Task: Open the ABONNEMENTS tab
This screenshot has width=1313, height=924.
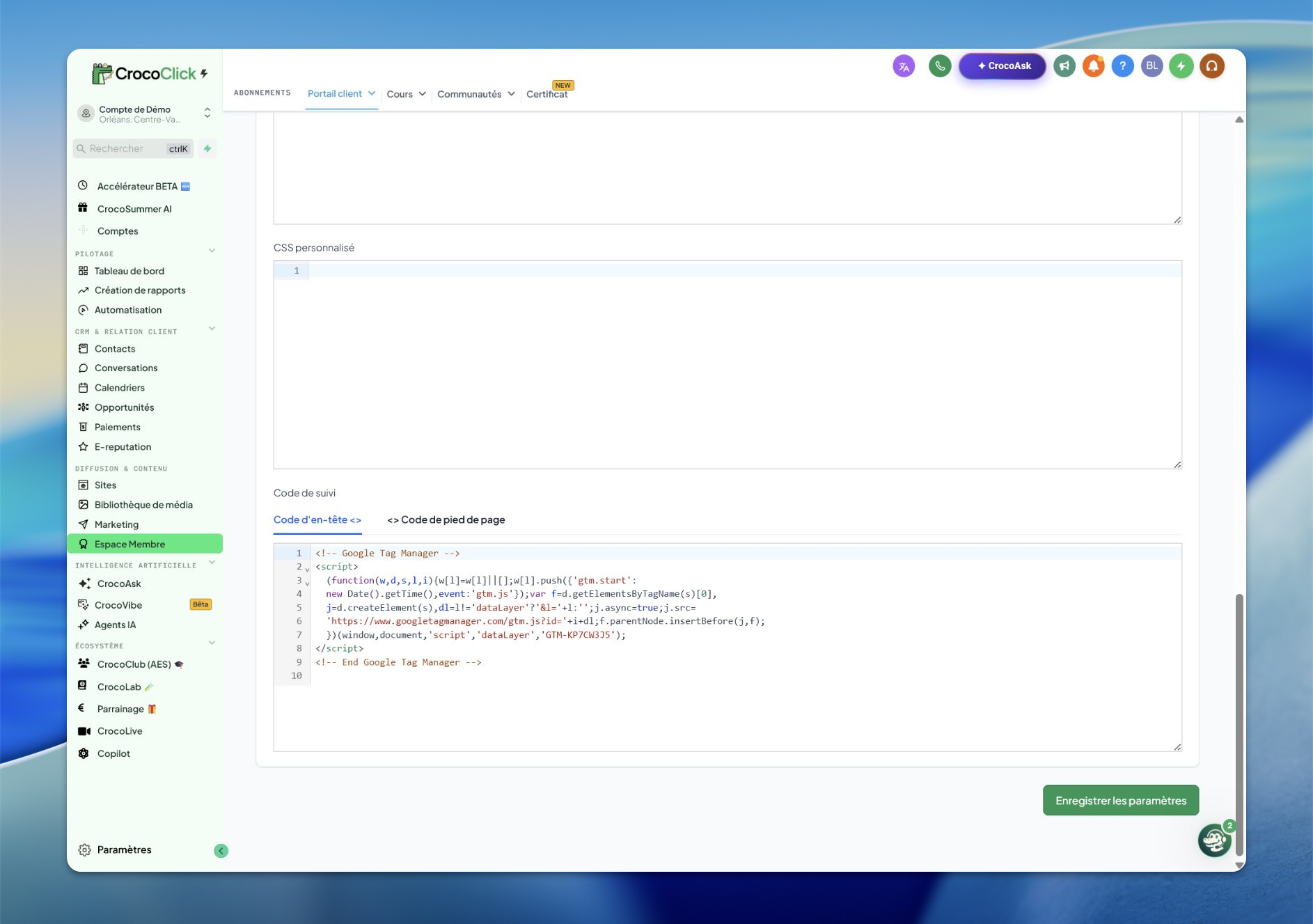Action: coord(262,93)
